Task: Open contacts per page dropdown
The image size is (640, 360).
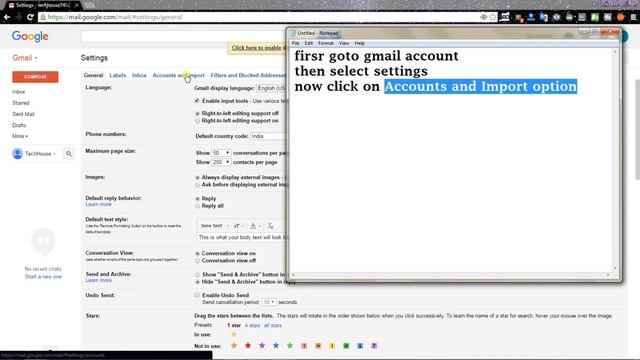Action: pyautogui.click(x=221, y=162)
